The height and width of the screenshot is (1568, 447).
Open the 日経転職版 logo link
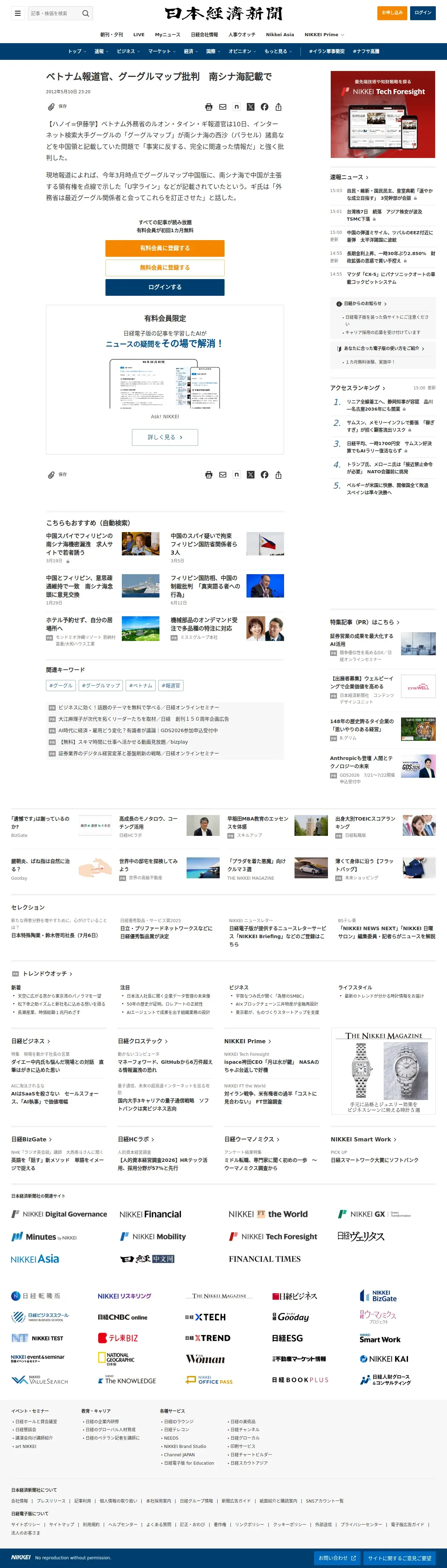[36, 1296]
